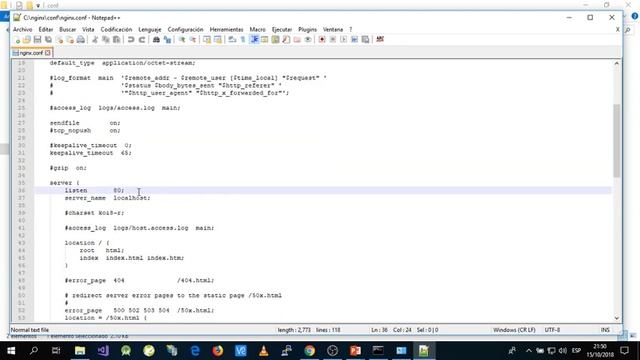Open Google Chrome from the taskbar
Image resolution: width=640 pixels, height=360 pixels.
tap(309, 351)
